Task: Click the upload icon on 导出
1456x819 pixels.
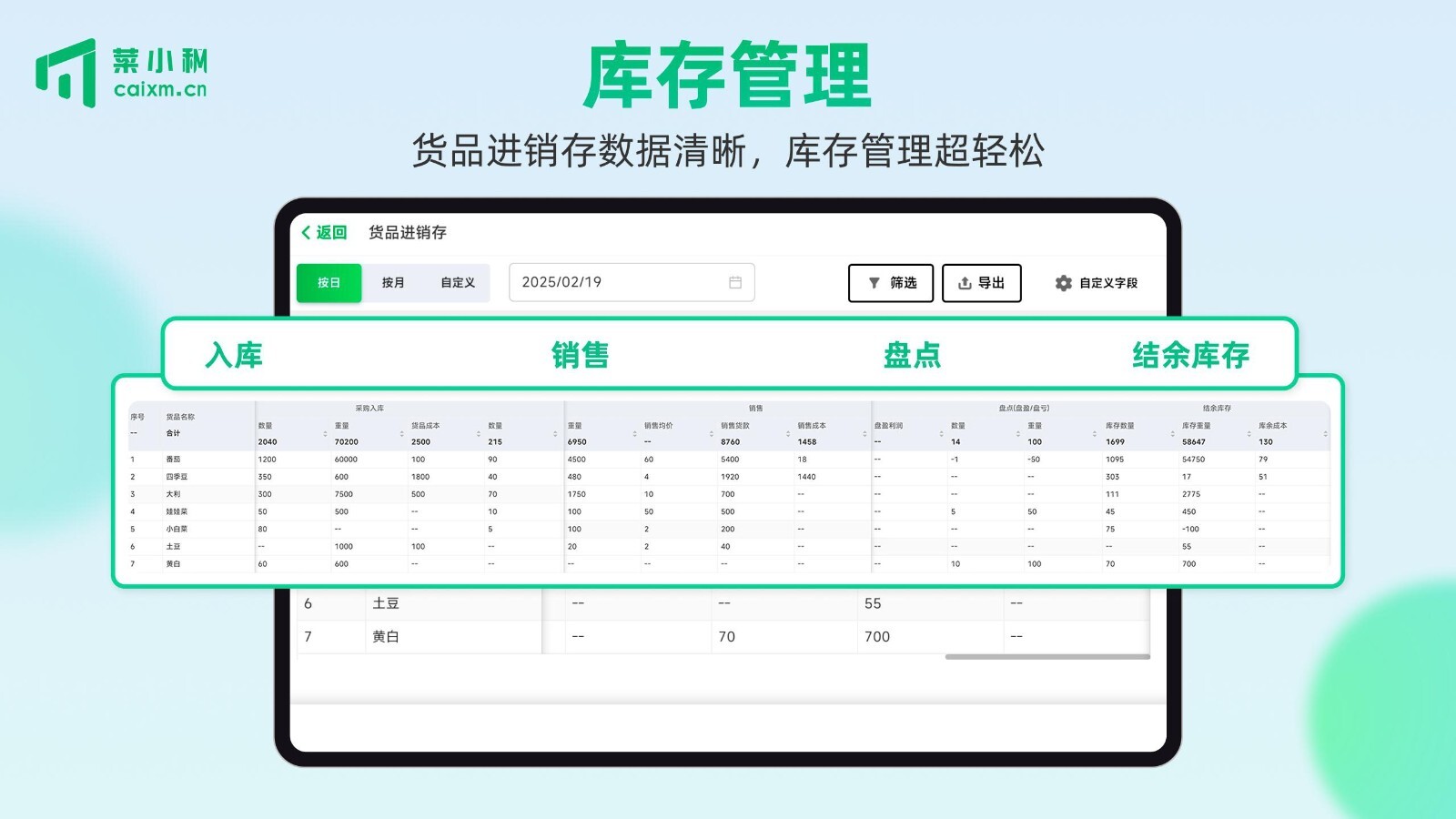Action: click(965, 283)
